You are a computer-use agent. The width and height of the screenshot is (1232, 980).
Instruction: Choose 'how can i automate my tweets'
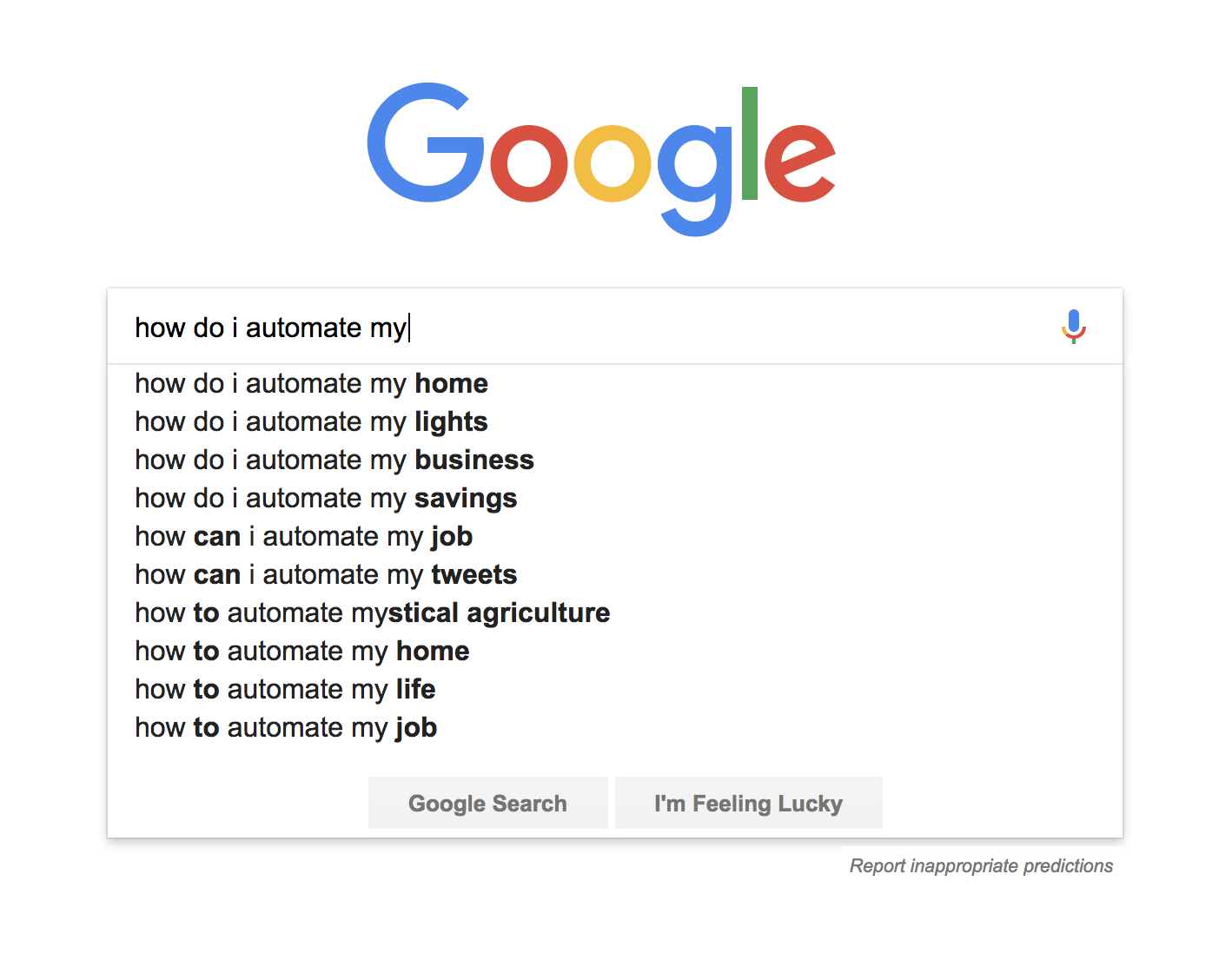[615, 574]
